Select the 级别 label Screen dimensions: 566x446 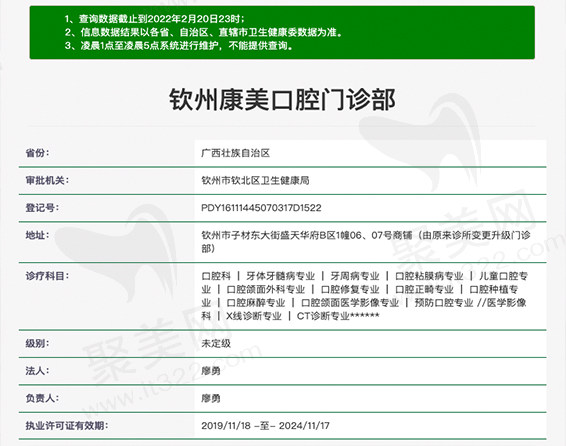[37, 343]
